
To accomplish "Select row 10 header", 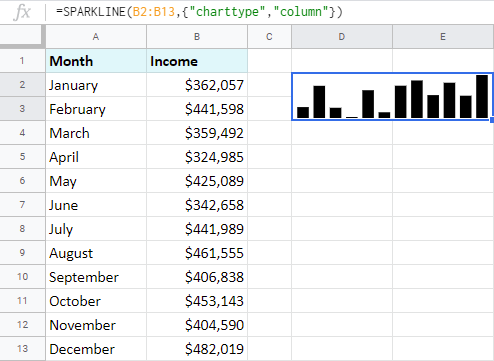I will pos(22,277).
